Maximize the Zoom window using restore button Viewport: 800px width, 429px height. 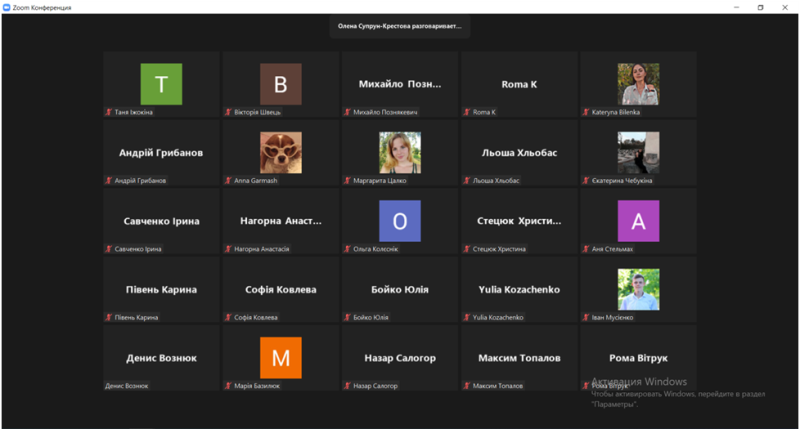760,7
